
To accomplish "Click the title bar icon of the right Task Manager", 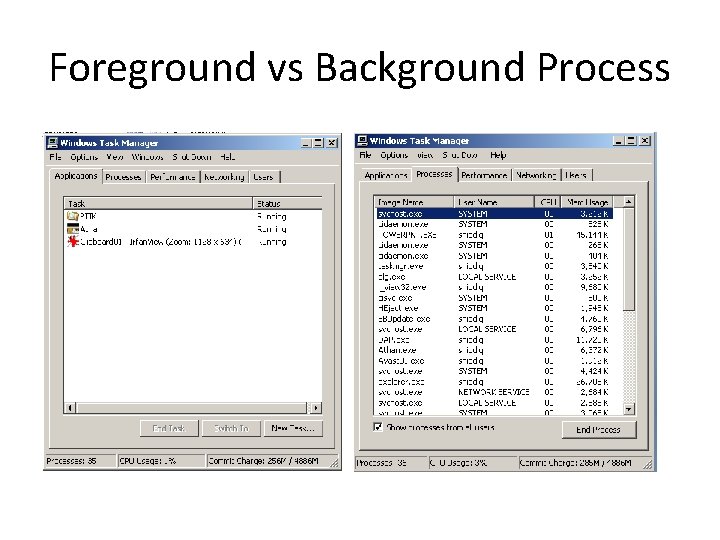I will coord(363,141).
